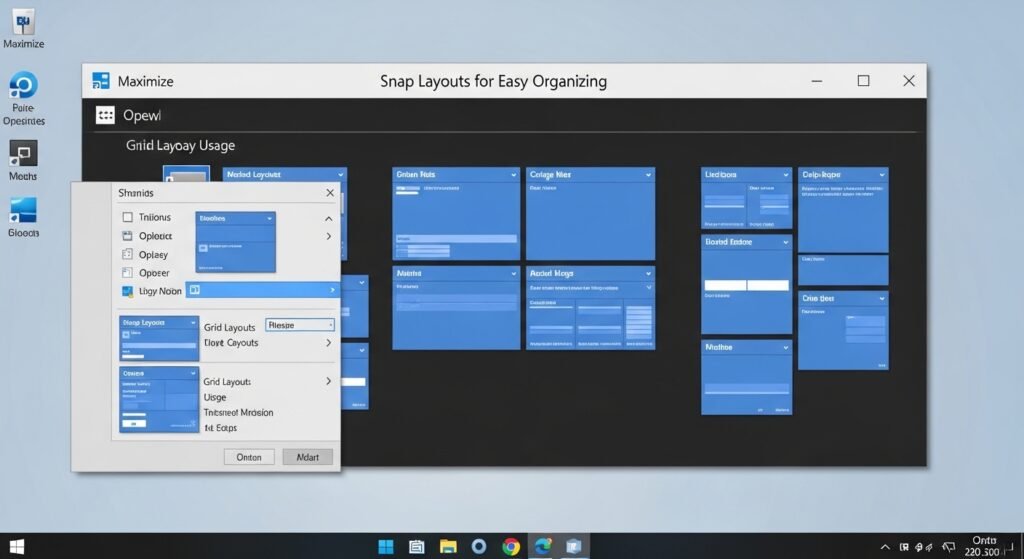Toggle the Lbgy Nobn checkbox
This screenshot has width=1024, height=559.
coord(127,291)
